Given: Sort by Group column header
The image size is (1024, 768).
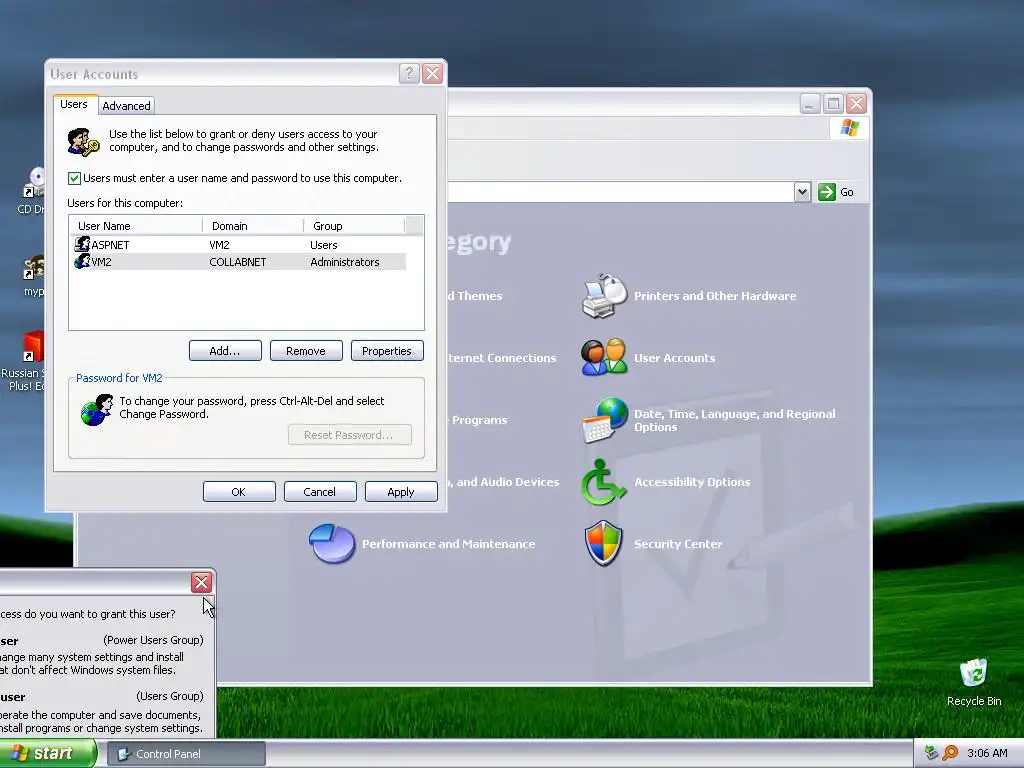Looking at the screenshot, I should click(x=354, y=226).
